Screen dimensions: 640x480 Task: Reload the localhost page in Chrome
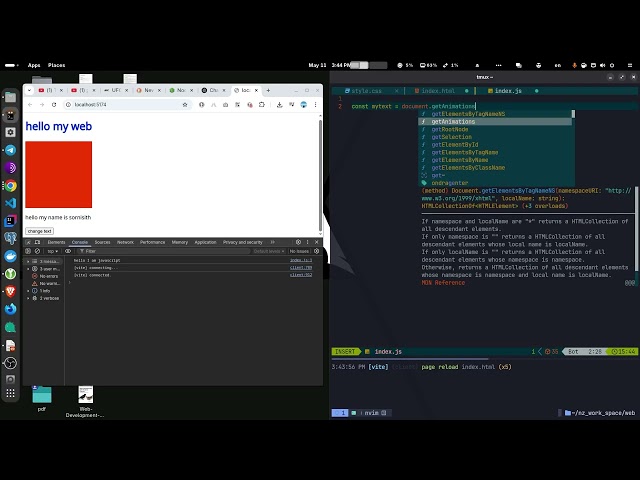(54, 105)
